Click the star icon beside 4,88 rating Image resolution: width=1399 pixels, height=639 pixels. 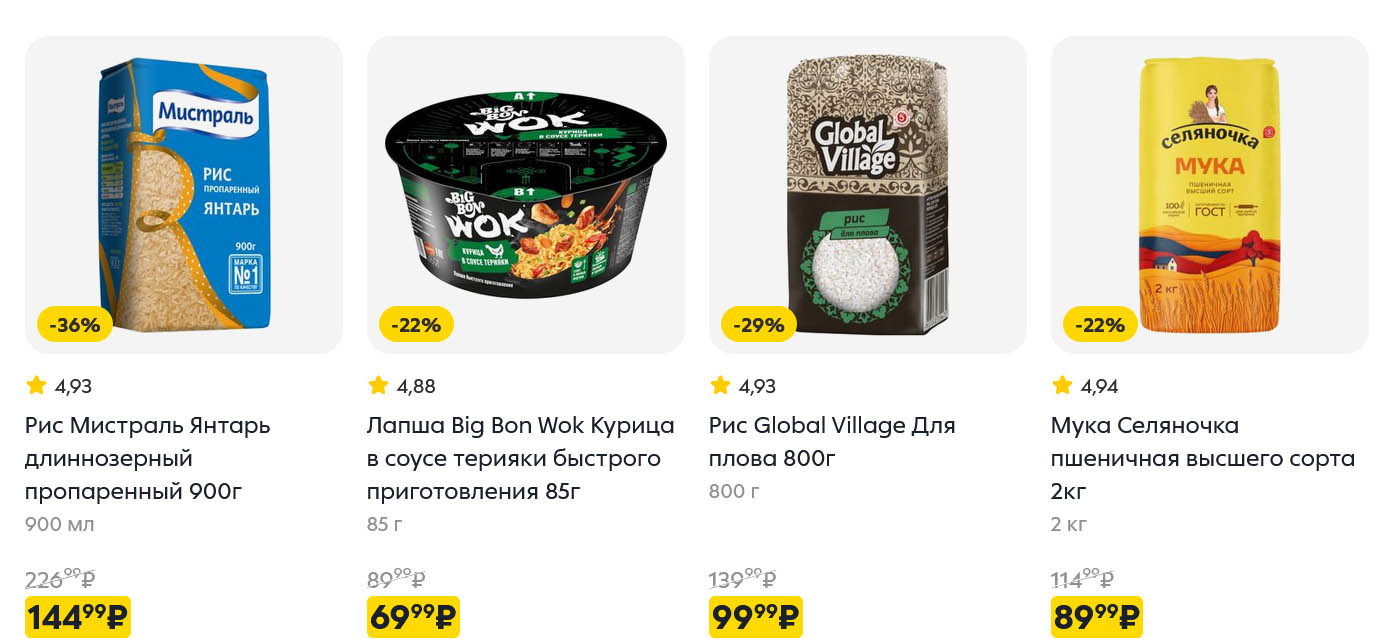pyautogui.click(x=378, y=385)
